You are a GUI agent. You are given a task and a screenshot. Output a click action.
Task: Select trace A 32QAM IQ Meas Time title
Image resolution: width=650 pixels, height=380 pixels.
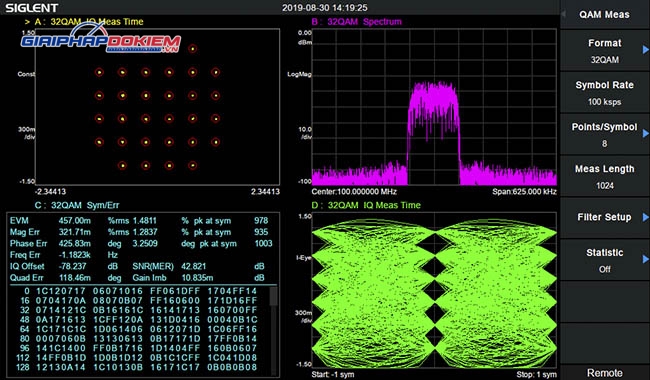pos(89,22)
